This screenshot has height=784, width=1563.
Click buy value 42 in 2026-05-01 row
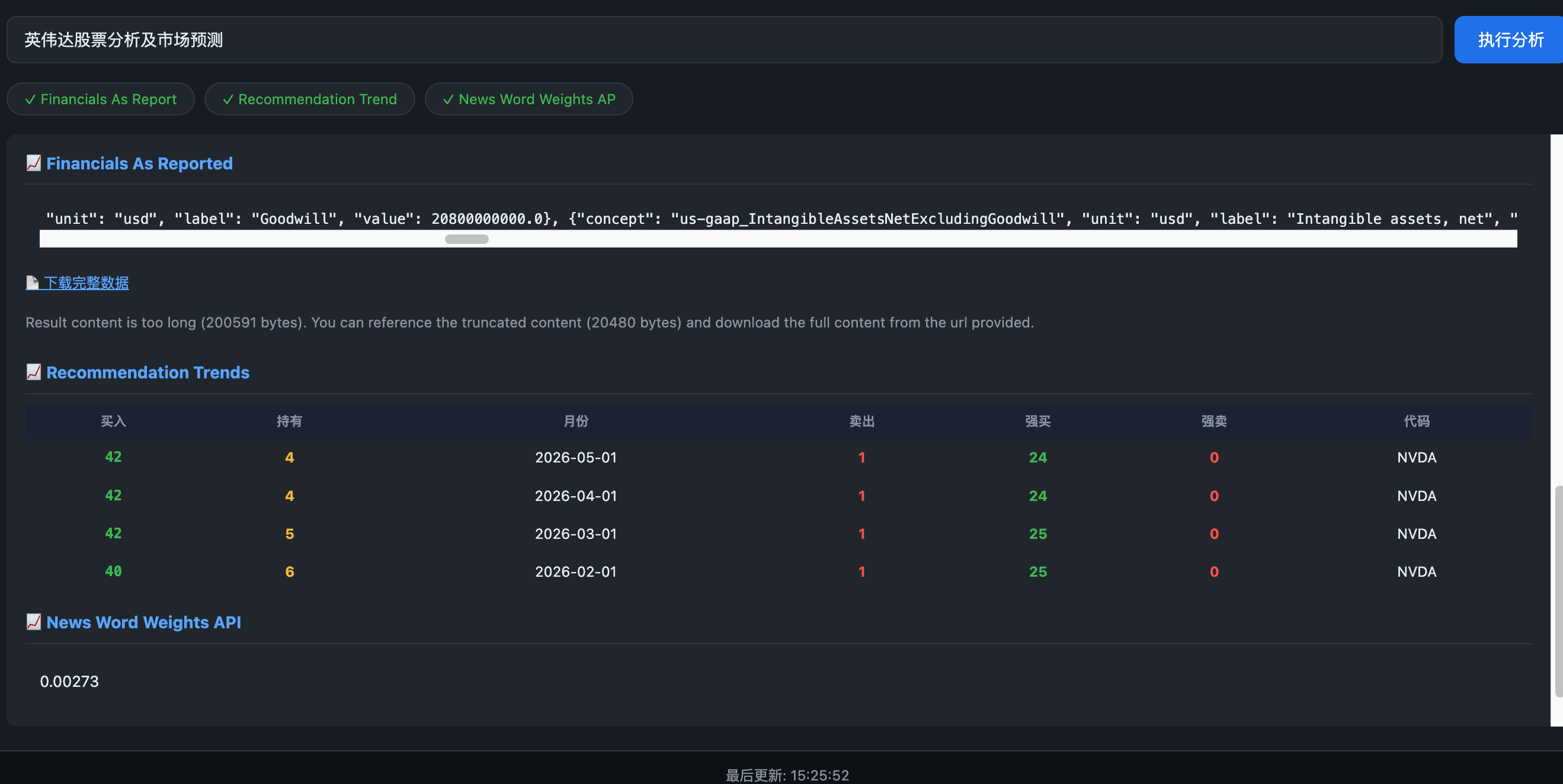[114, 457]
